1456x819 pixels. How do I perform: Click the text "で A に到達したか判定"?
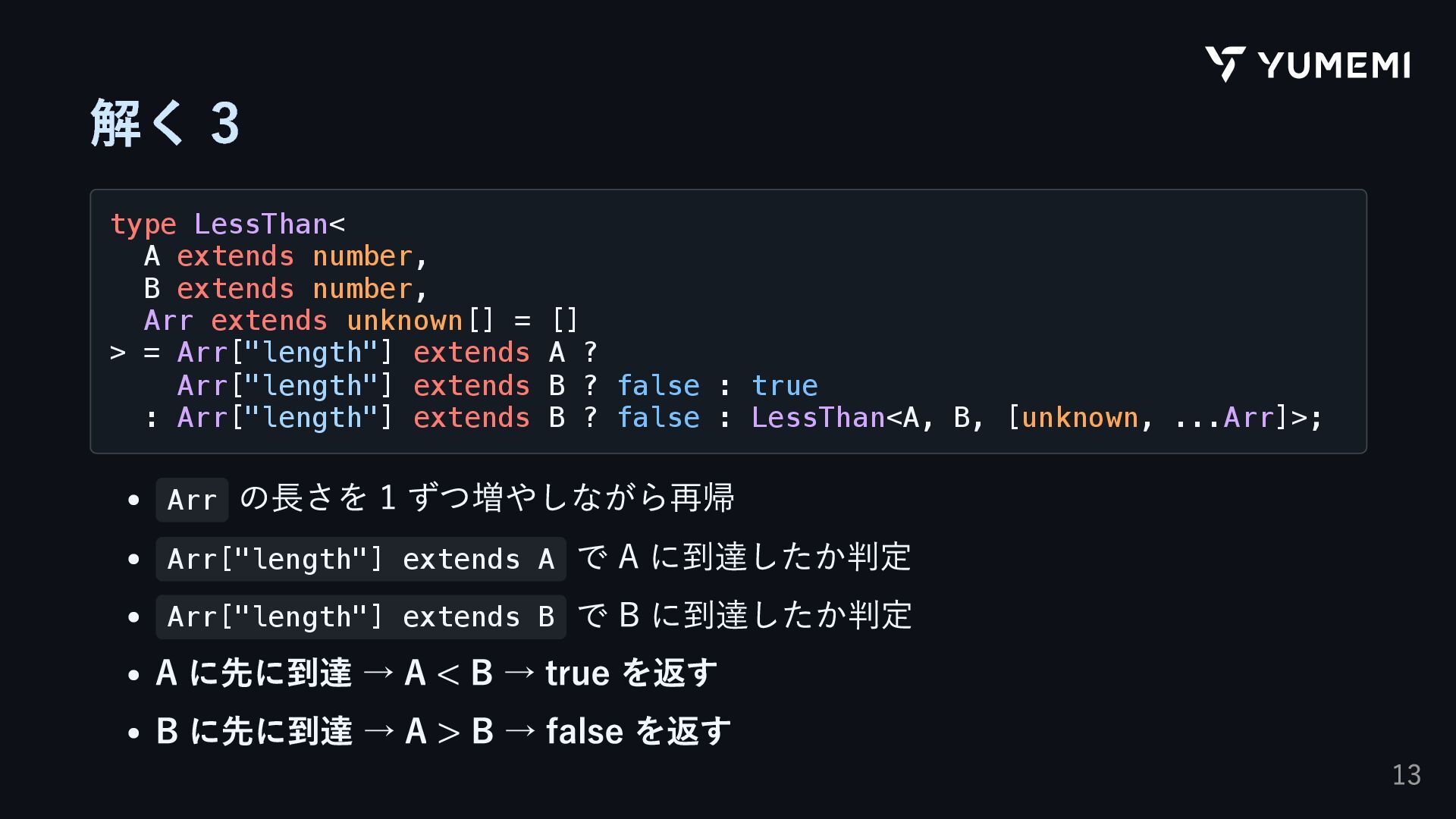[744, 557]
